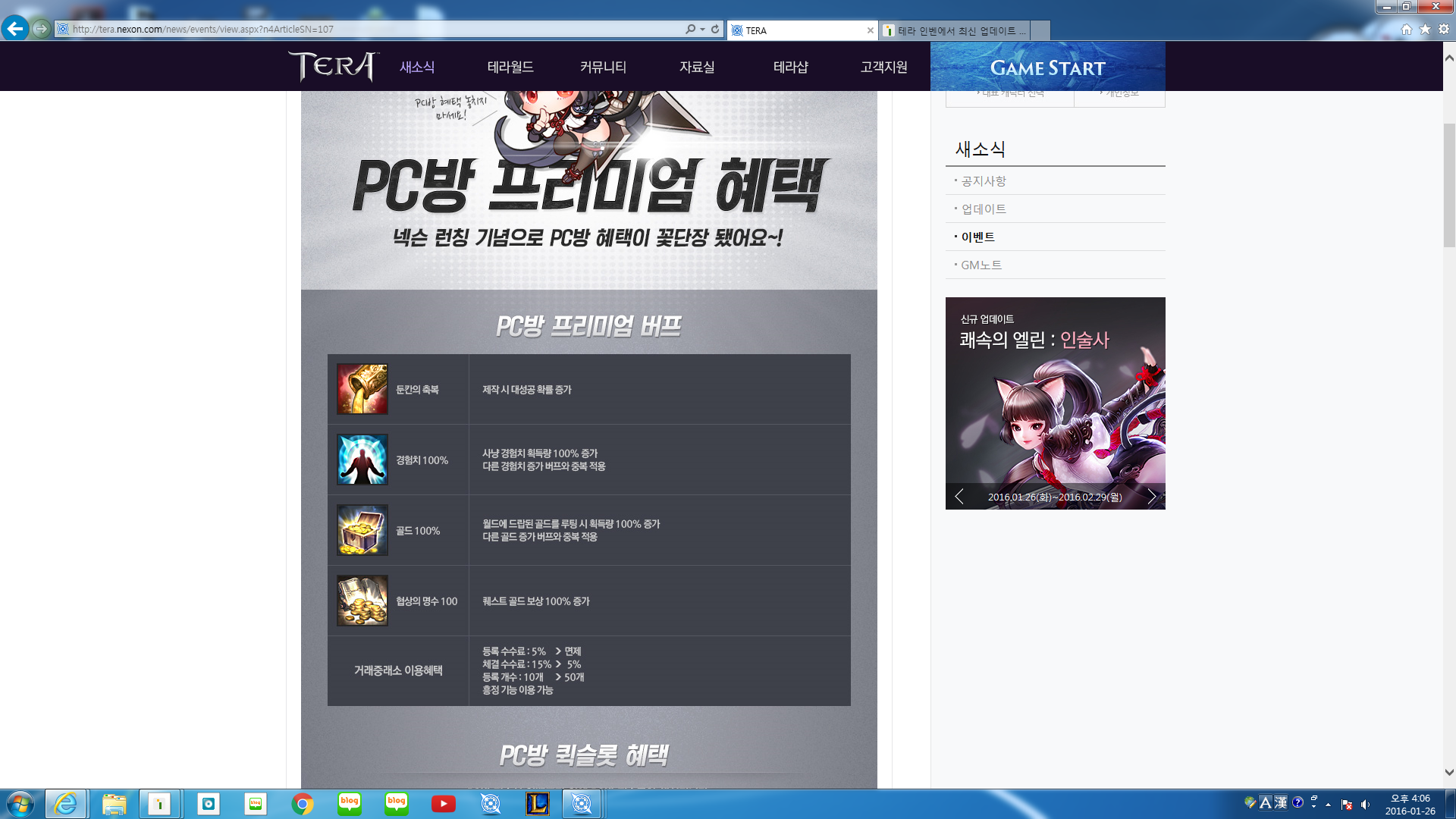Click the Action Center flag tray icon
The width and height of the screenshot is (1456, 819).
coord(1347,805)
